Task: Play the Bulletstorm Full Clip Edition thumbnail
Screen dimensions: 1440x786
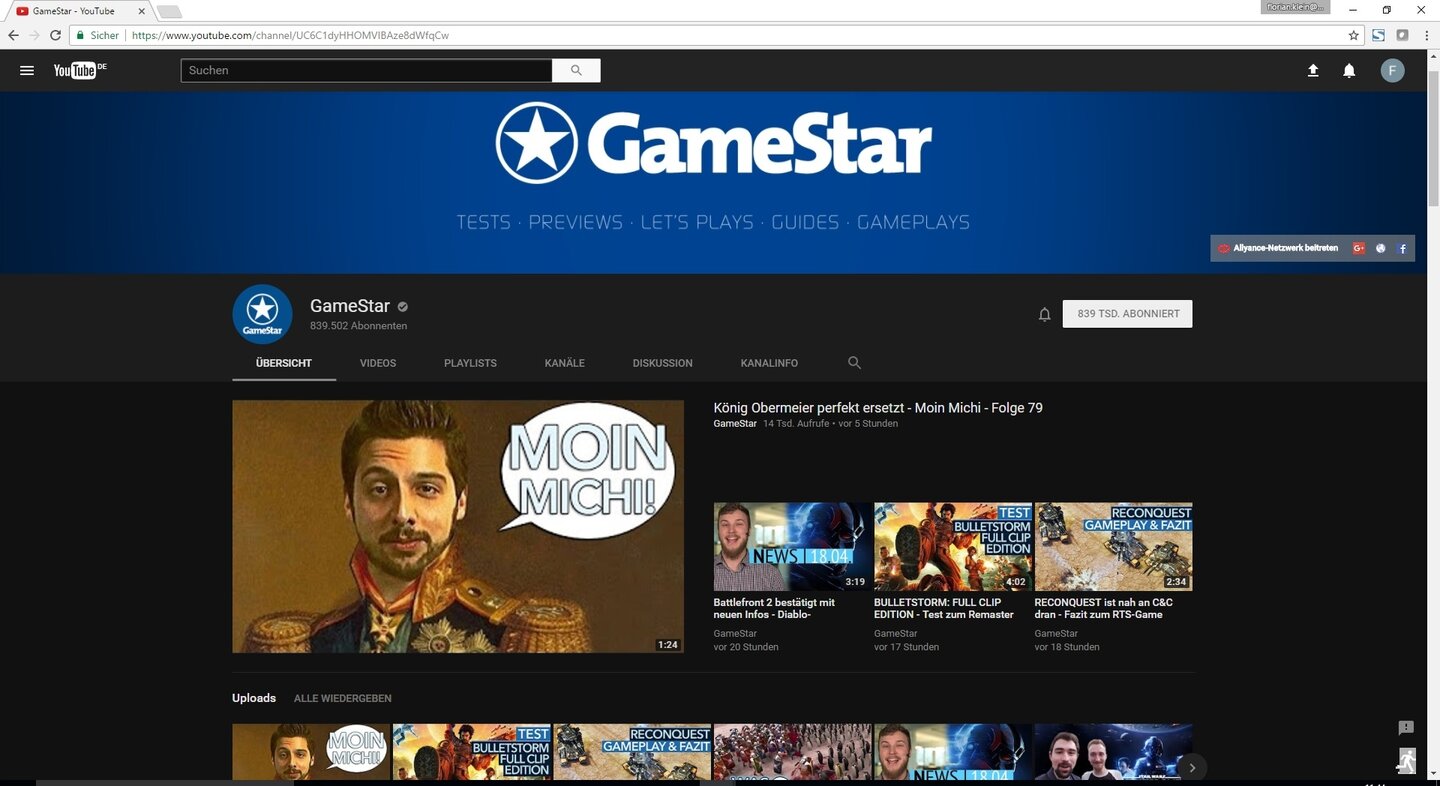Action: pyautogui.click(x=952, y=546)
